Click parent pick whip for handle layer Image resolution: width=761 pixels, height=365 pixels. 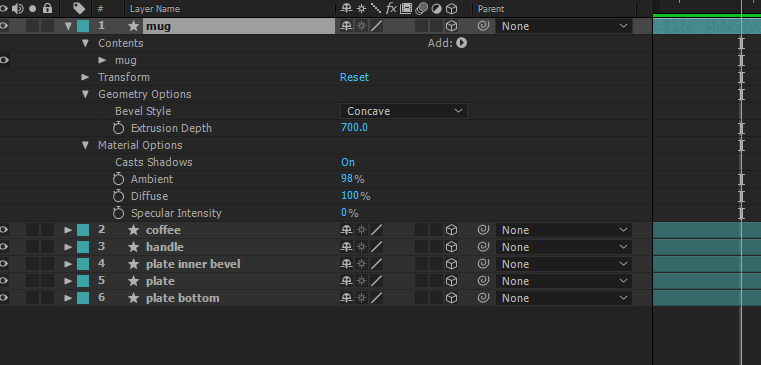483,247
